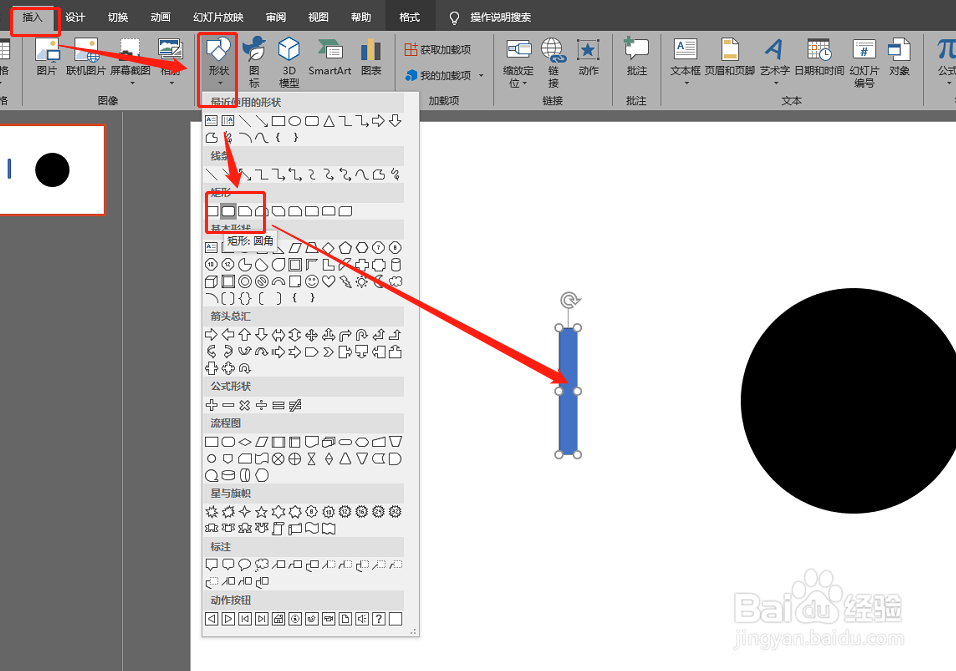Click the 对象 object button
956x671 pixels.
[899, 57]
